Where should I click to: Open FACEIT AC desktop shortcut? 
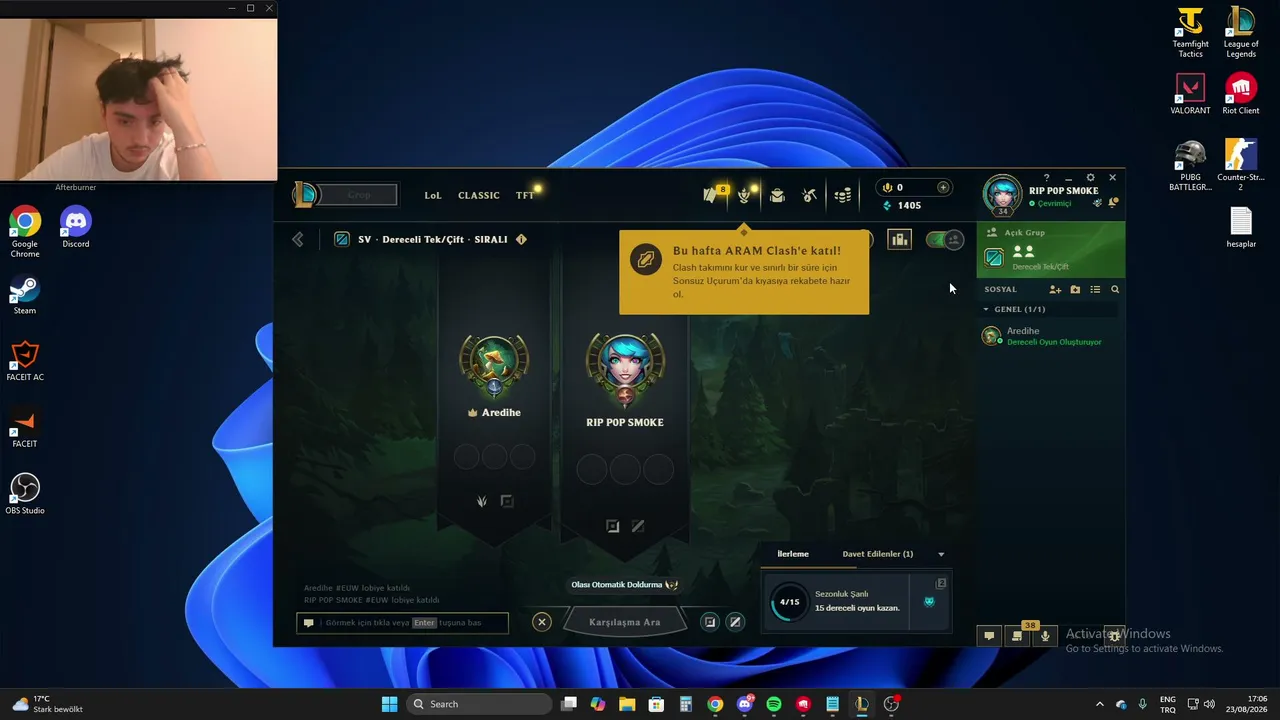coord(25,361)
